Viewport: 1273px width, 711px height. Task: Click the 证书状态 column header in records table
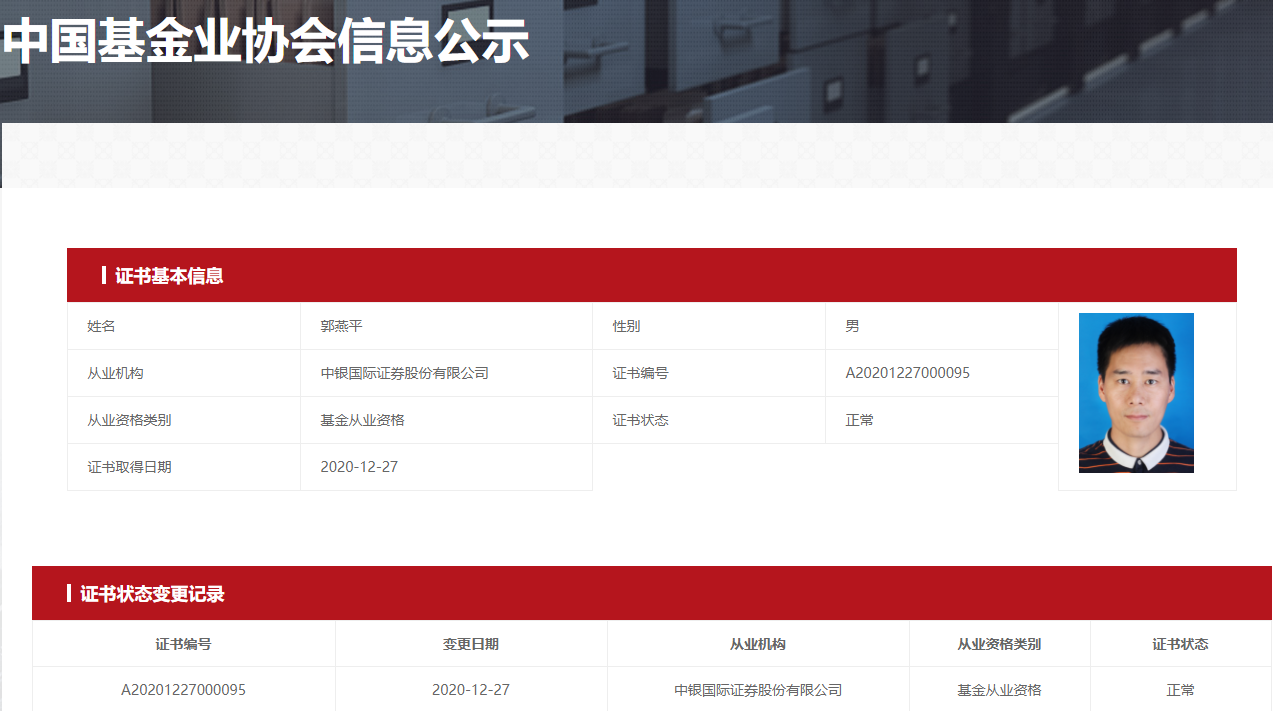pyautogui.click(x=1180, y=644)
